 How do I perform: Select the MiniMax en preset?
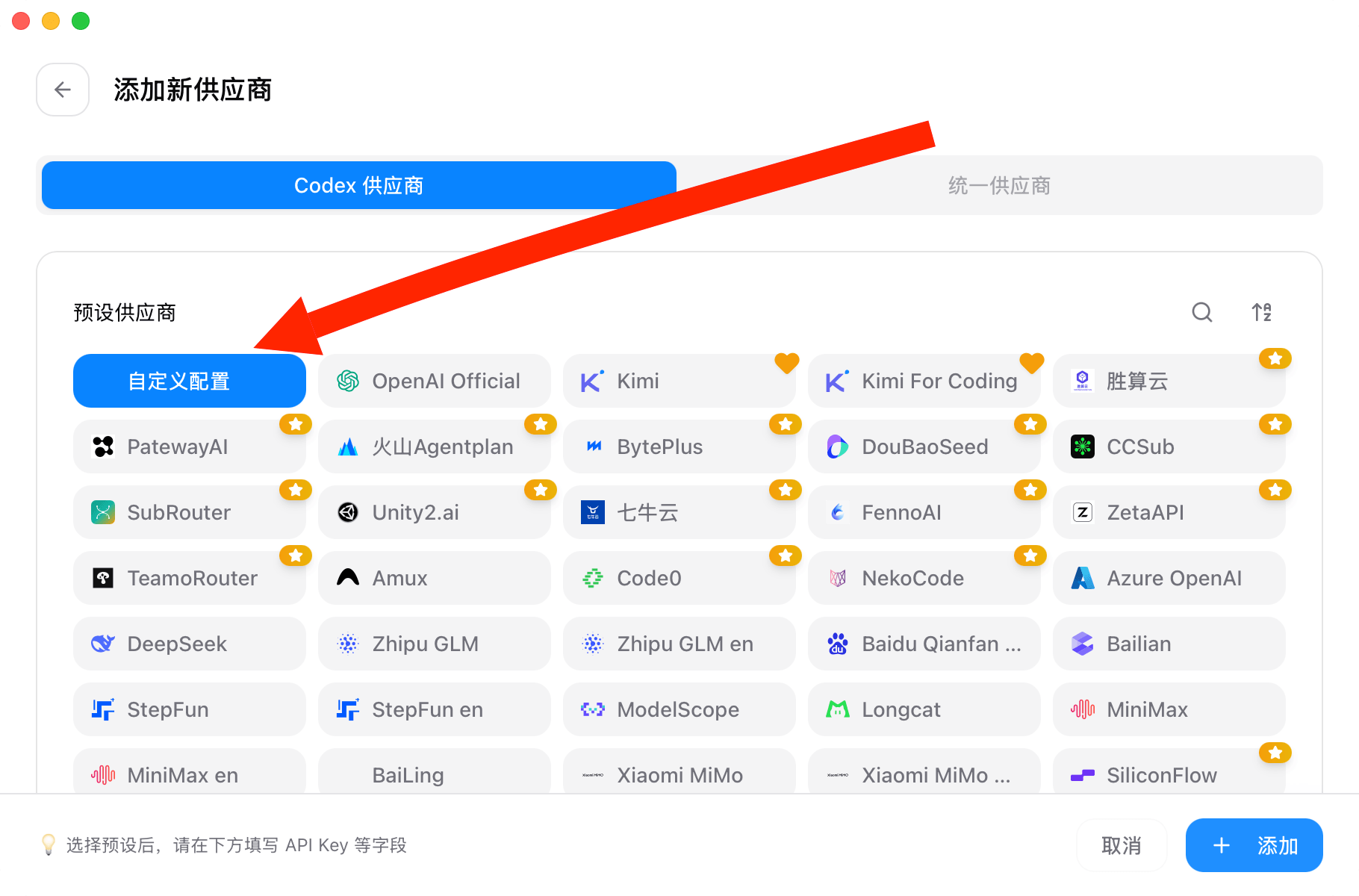(x=190, y=771)
